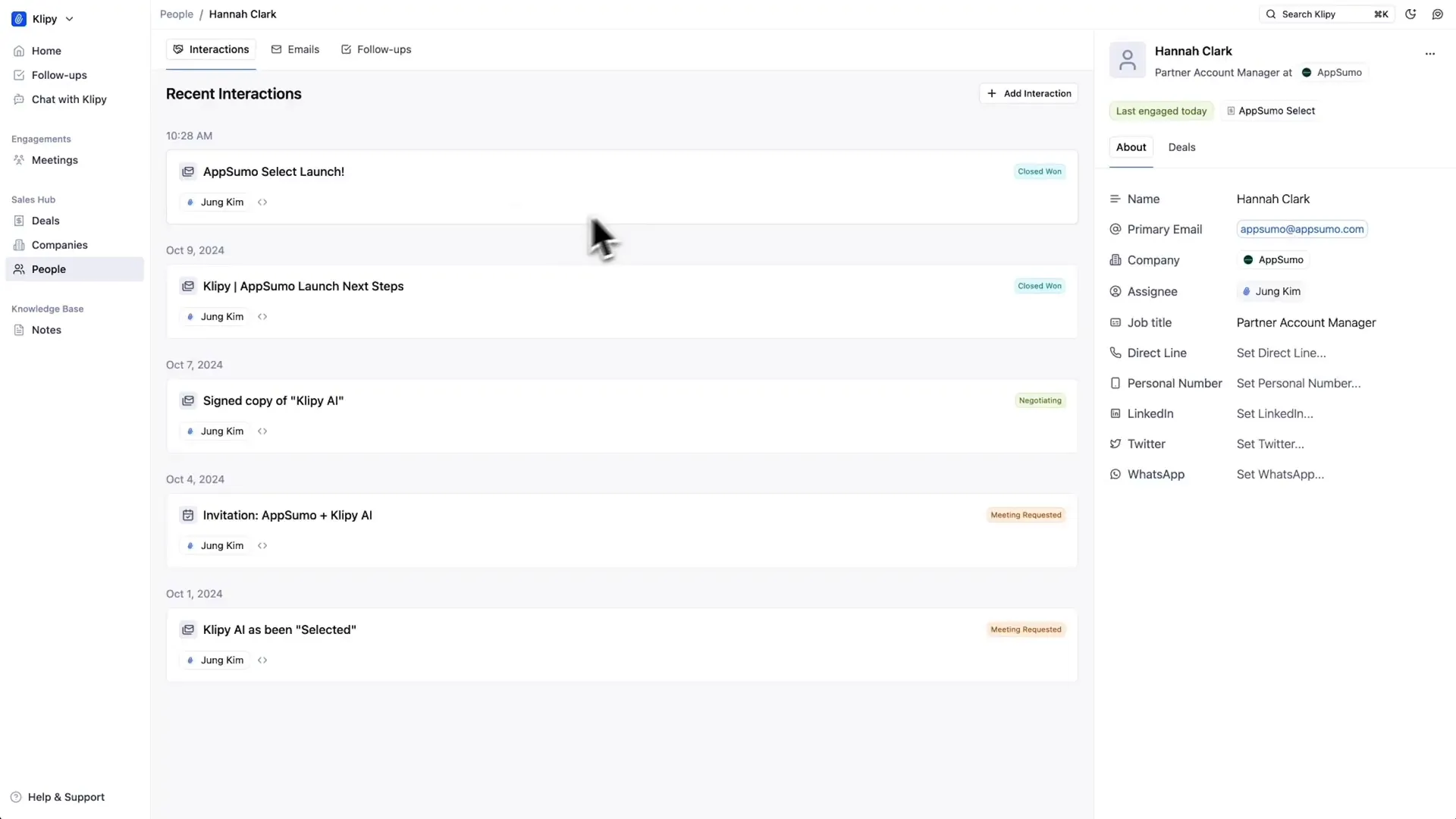The image size is (1456, 819).
Task: Switch to the Emails tab
Action: coord(295,49)
